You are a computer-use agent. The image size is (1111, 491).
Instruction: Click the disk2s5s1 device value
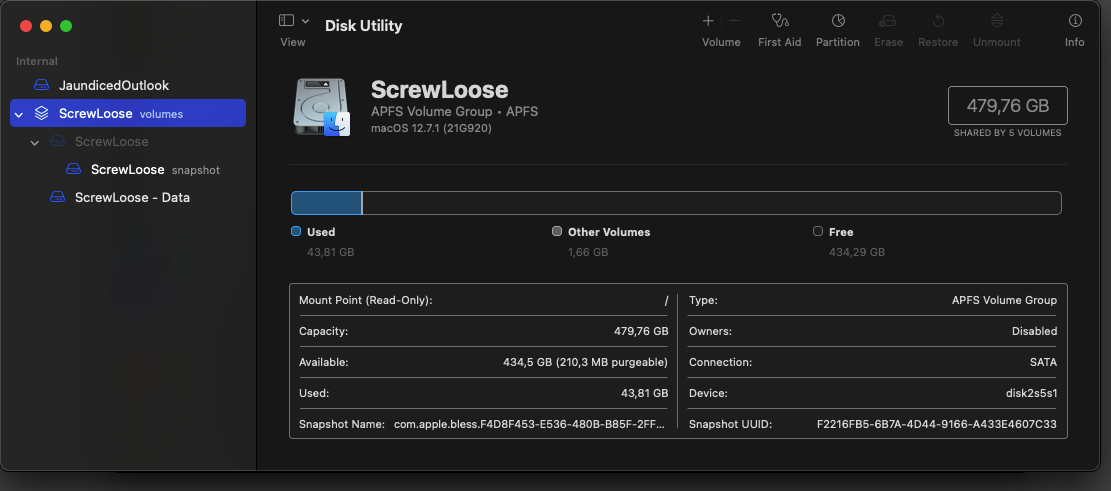[x=1030, y=393]
